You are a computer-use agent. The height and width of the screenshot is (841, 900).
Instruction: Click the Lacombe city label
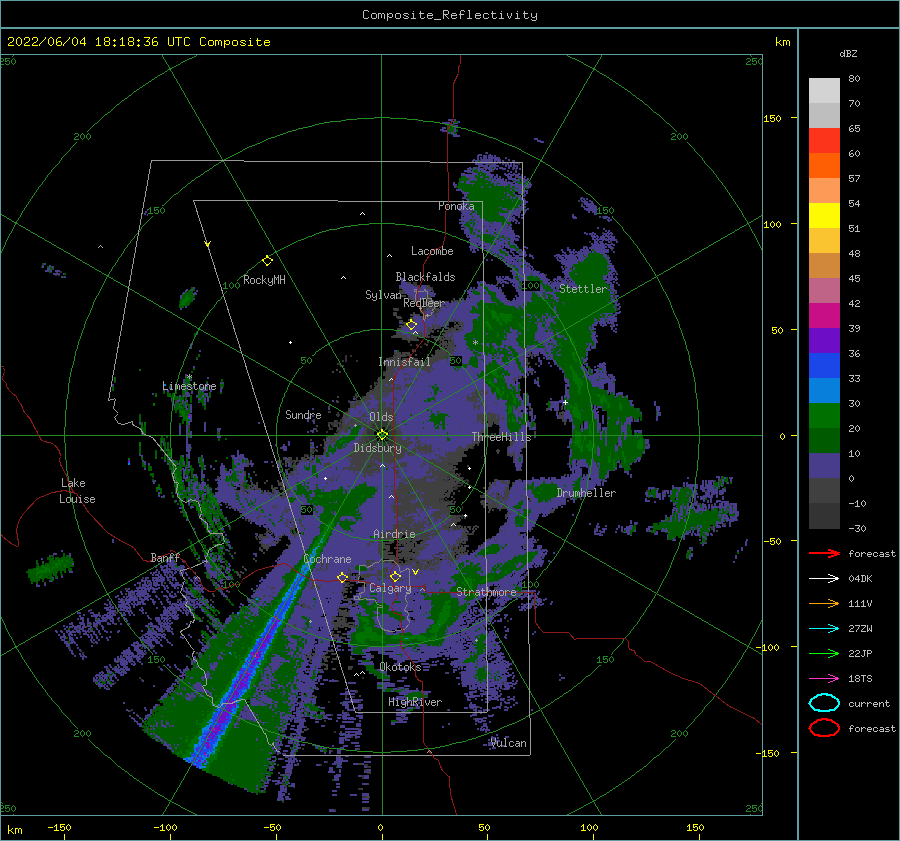[432, 251]
